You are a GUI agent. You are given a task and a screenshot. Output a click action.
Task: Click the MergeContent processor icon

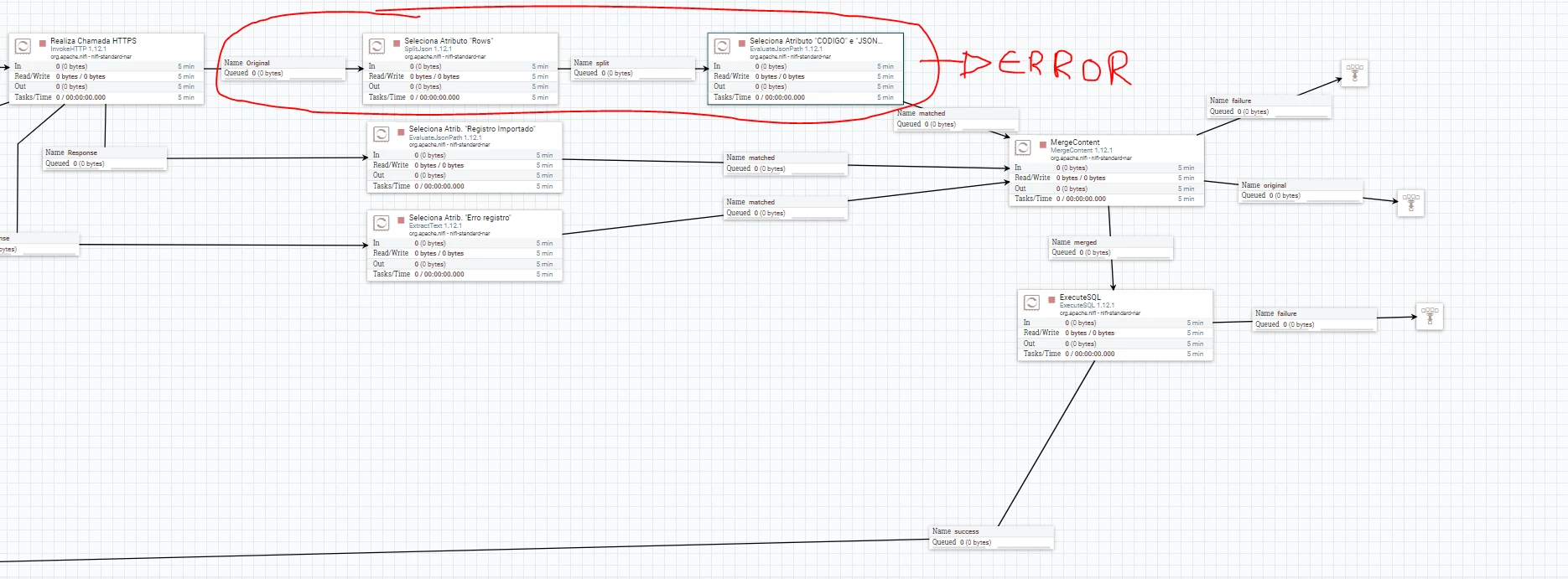pos(1023,147)
